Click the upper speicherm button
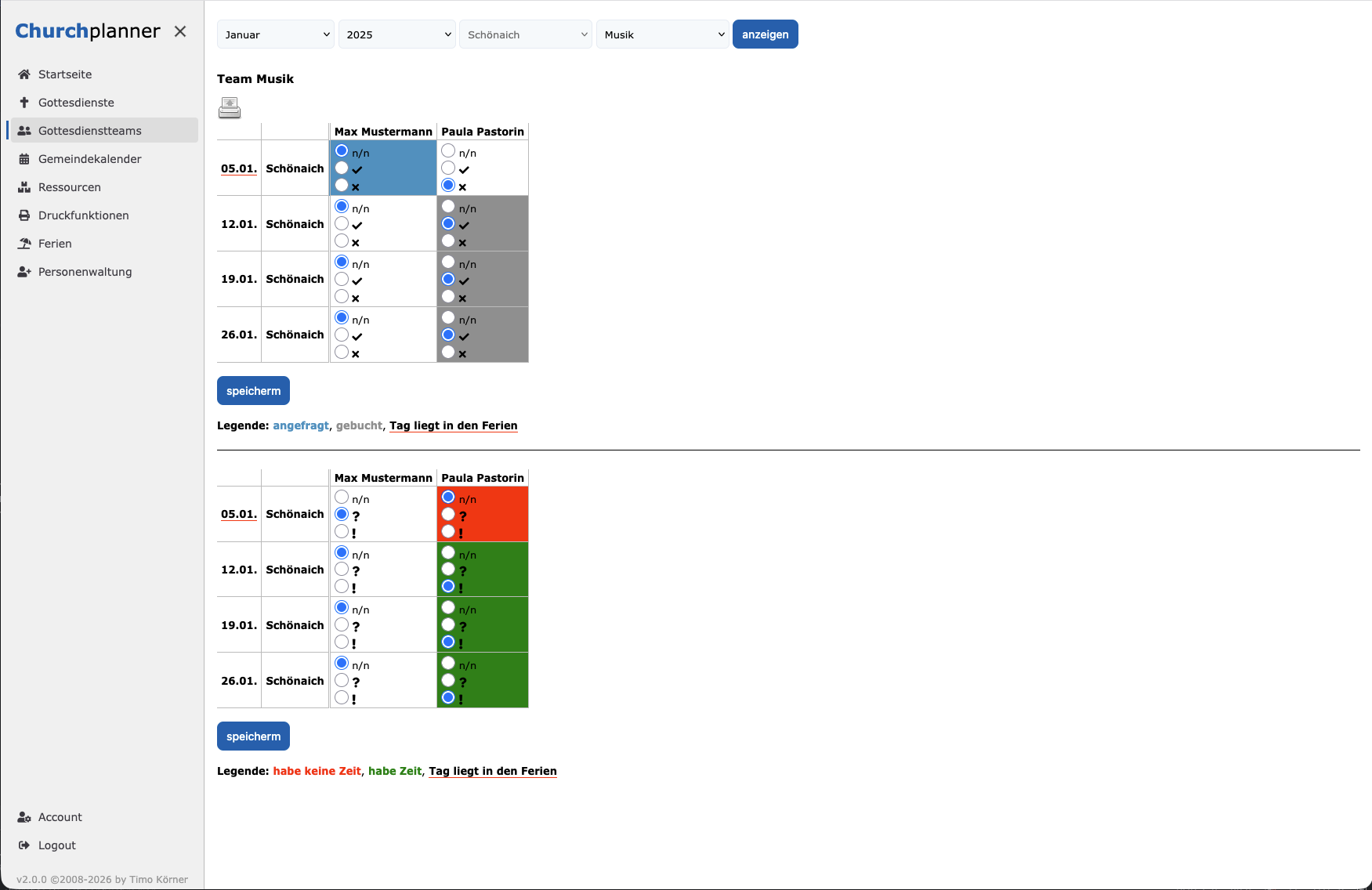 tap(253, 391)
